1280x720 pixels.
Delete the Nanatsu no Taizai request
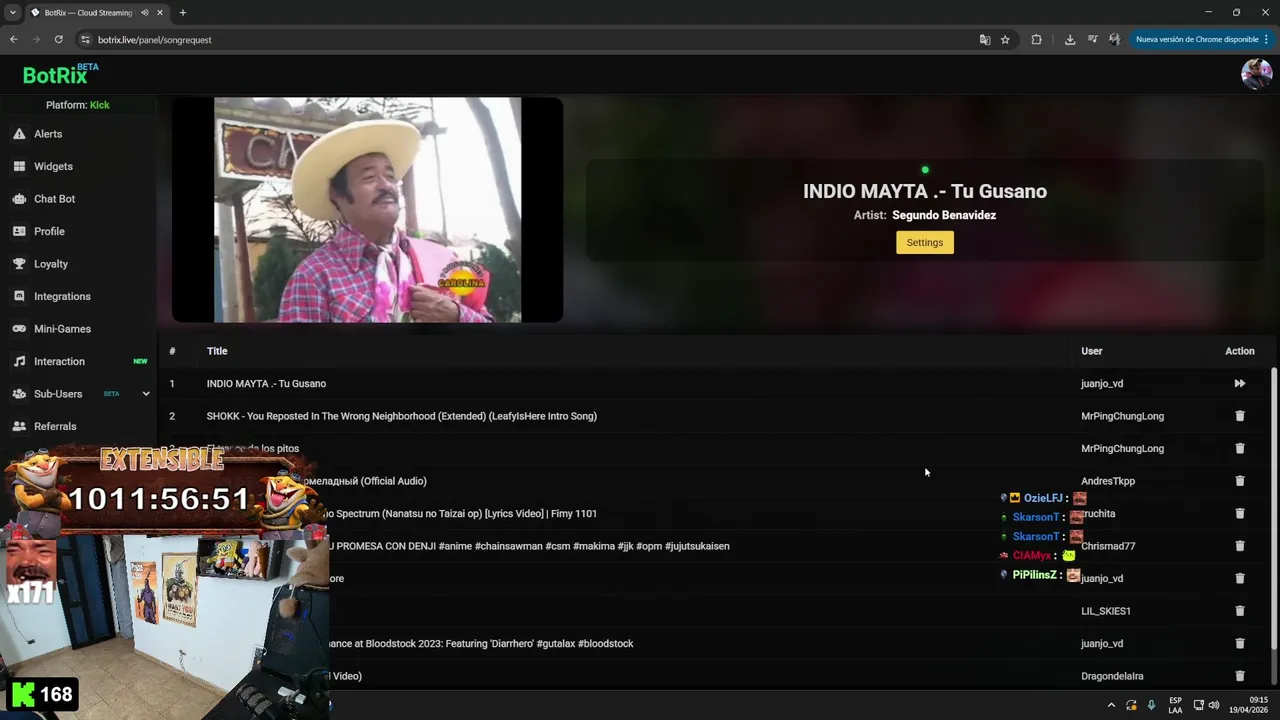click(1240, 514)
